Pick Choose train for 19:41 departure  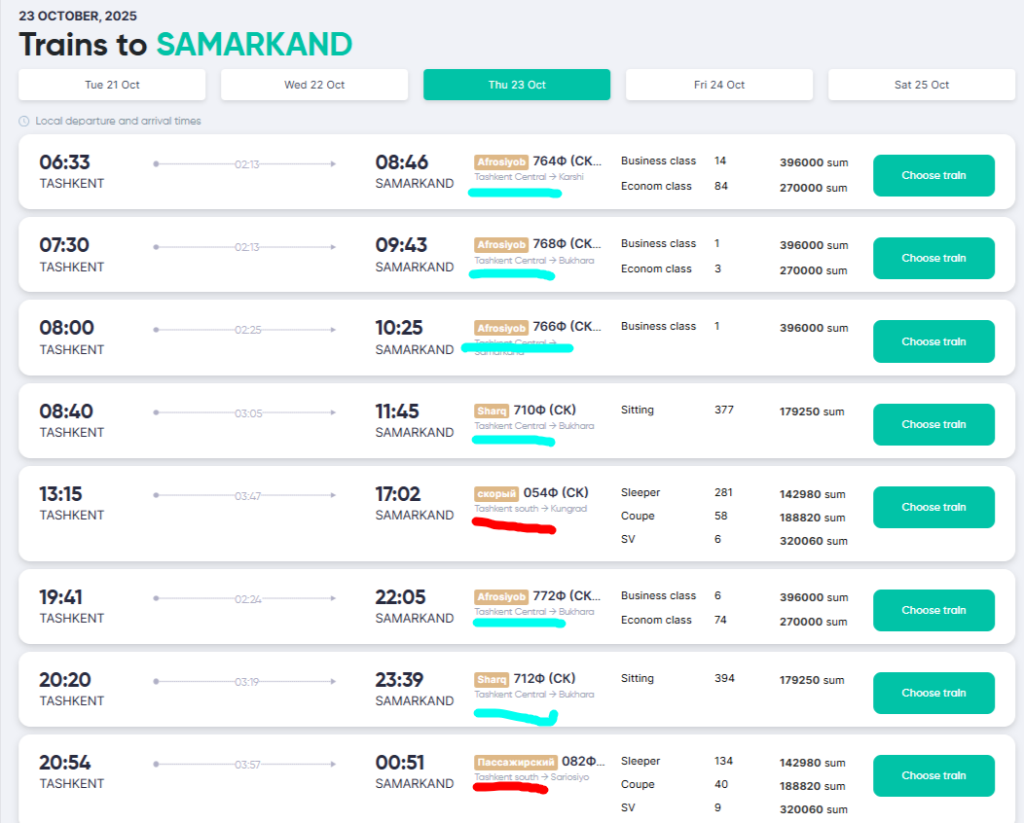933,610
